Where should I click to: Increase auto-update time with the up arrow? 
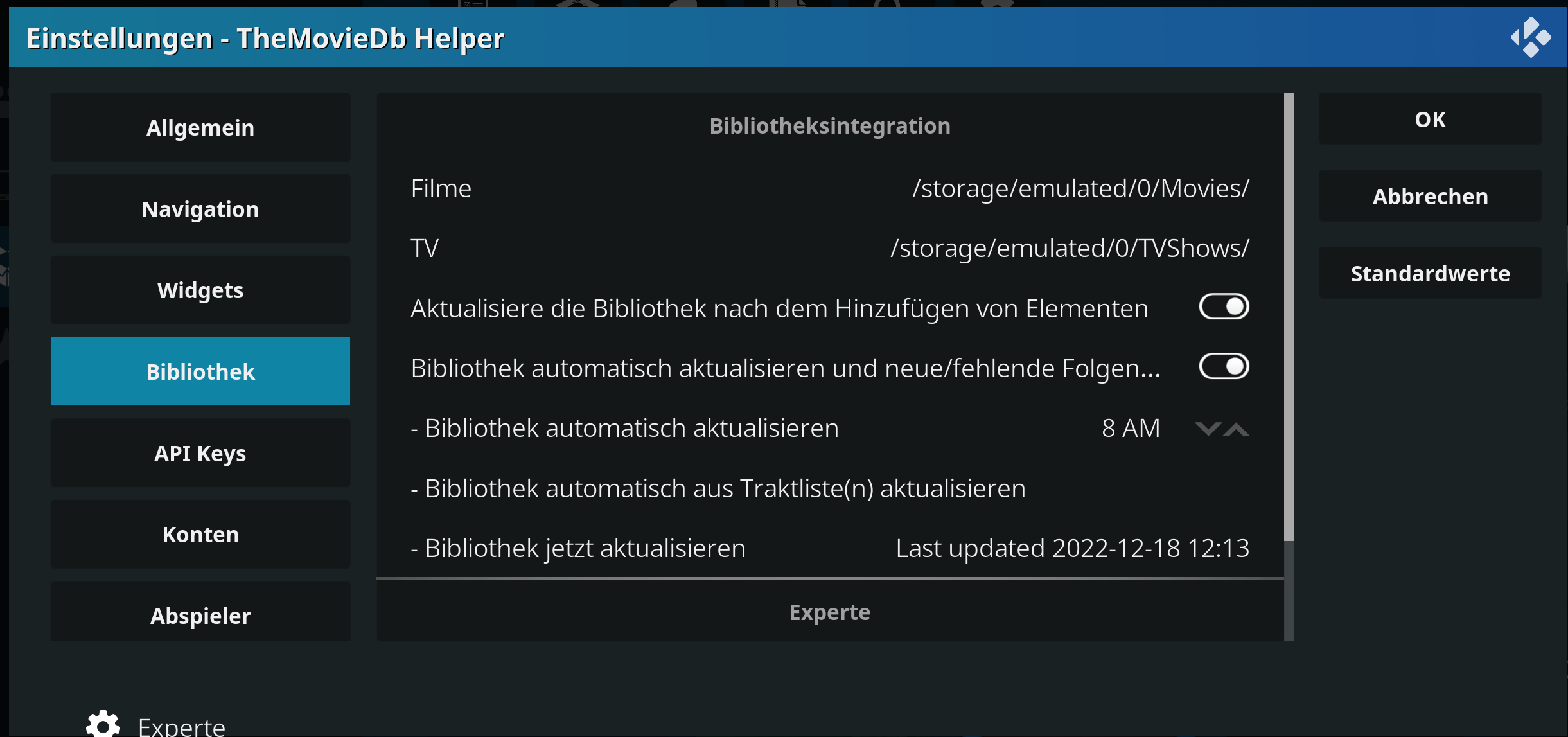click(1237, 429)
